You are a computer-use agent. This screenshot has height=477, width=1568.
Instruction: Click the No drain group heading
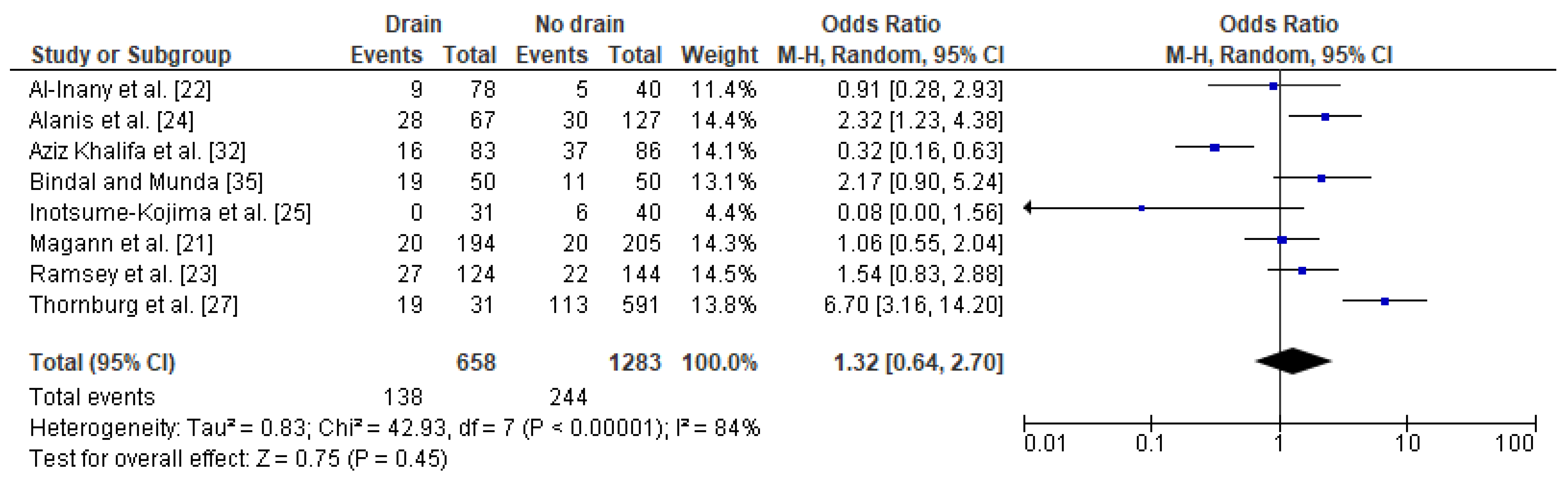click(579, 24)
